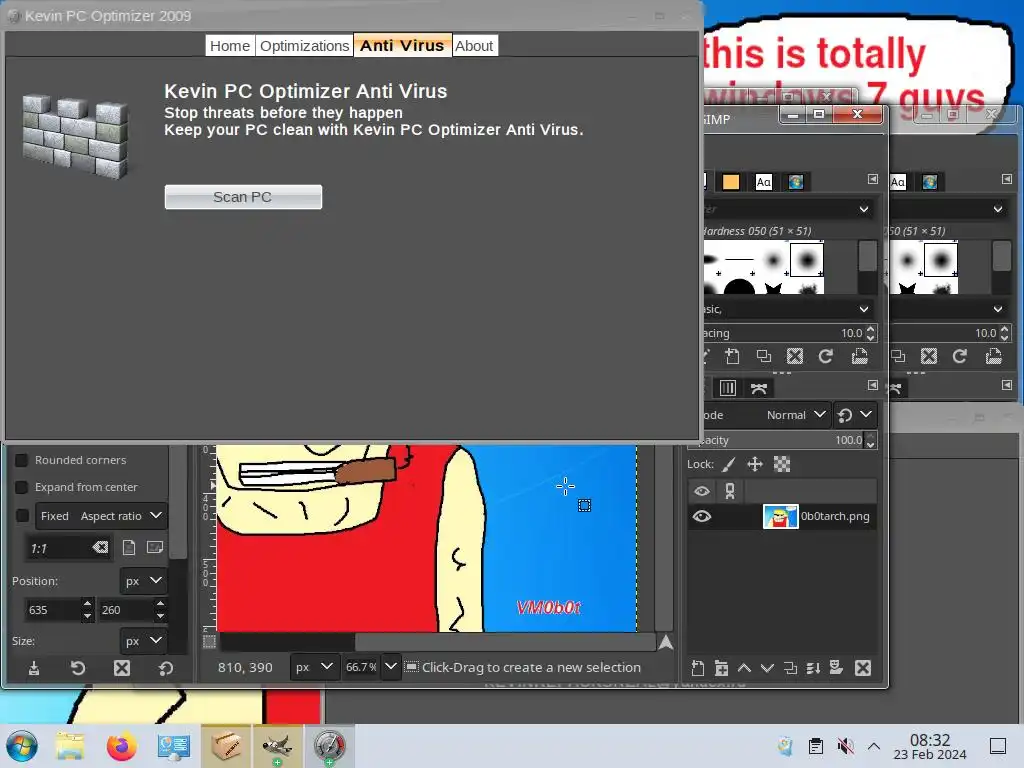The image size is (1024, 768).
Task: Toggle lock position and size icon
Action: click(x=755, y=464)
